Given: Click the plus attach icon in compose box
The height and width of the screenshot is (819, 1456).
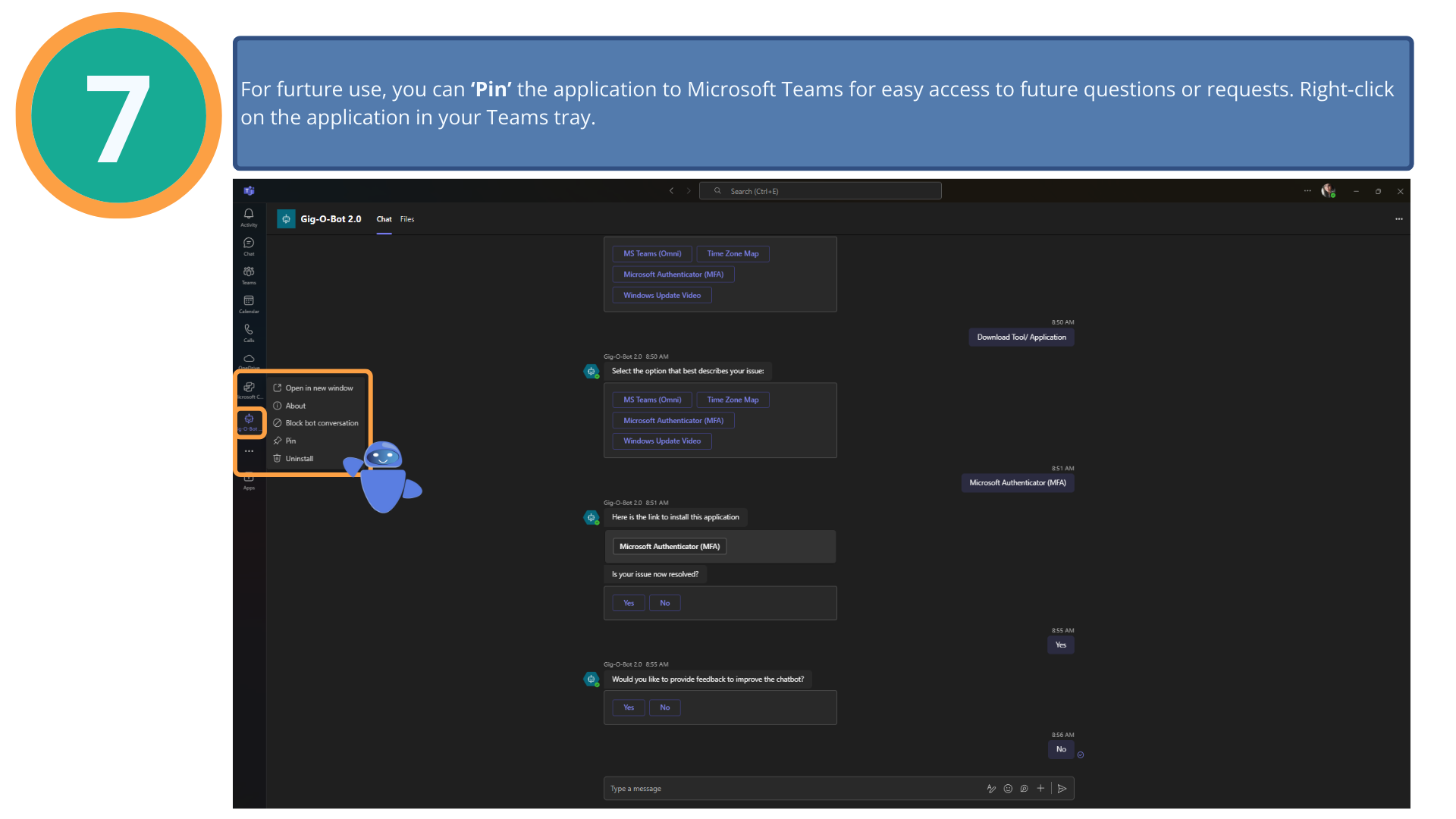Looking at the screenshot, I should [x=1040, y=789].
